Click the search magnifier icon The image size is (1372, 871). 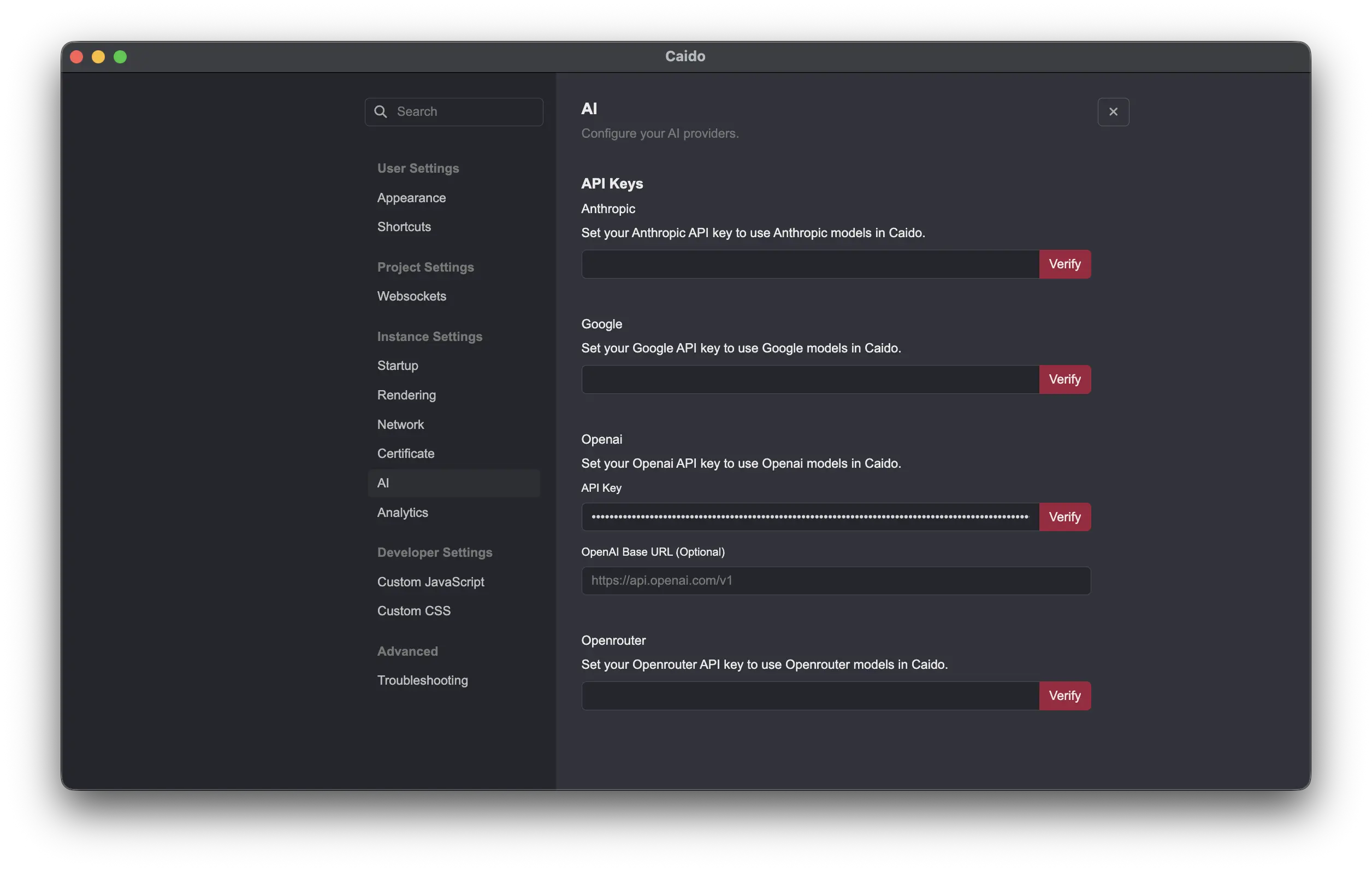click(381, 111)
